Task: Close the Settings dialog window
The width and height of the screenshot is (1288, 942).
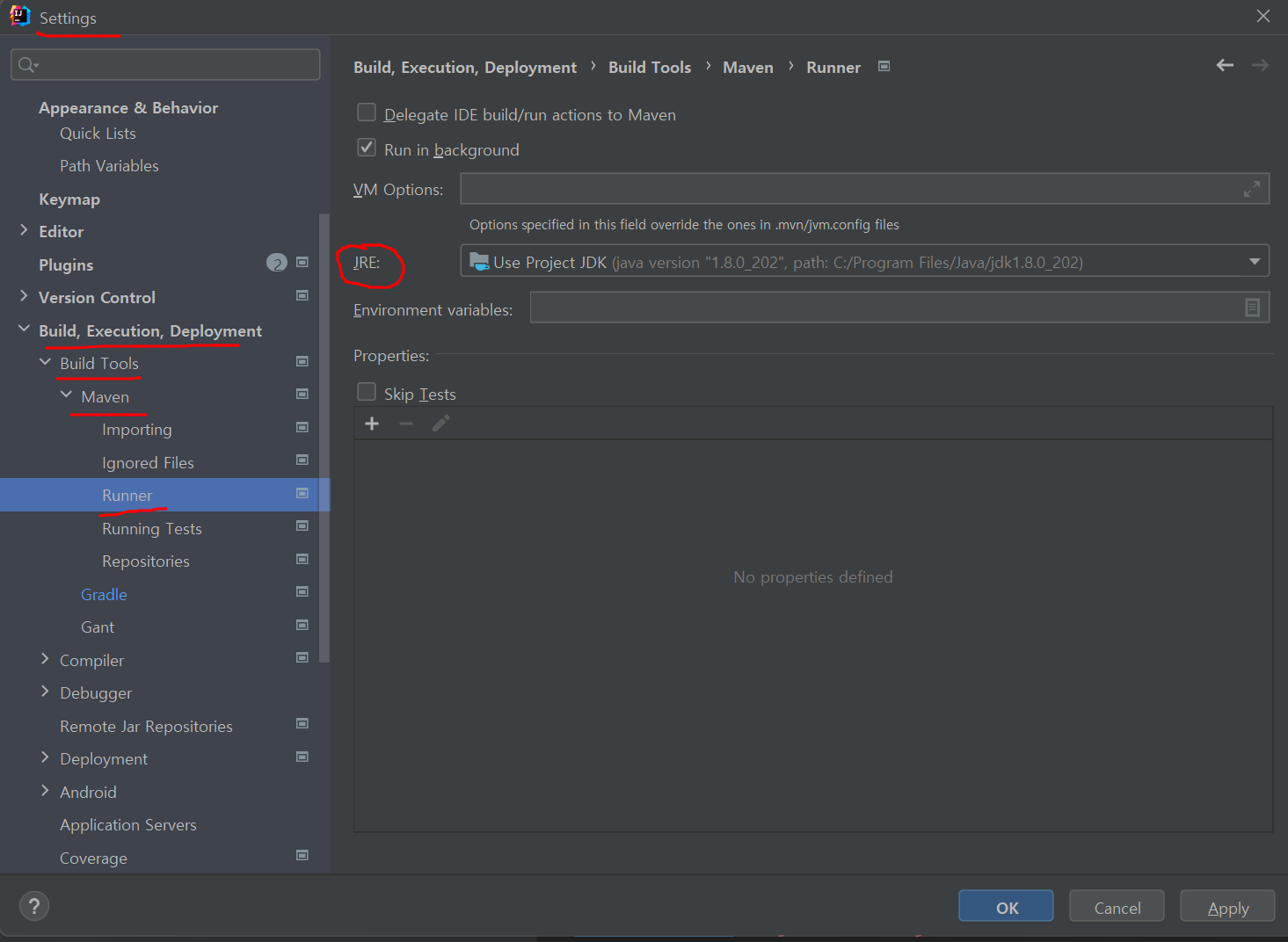Action: (x=1263, y=16)
